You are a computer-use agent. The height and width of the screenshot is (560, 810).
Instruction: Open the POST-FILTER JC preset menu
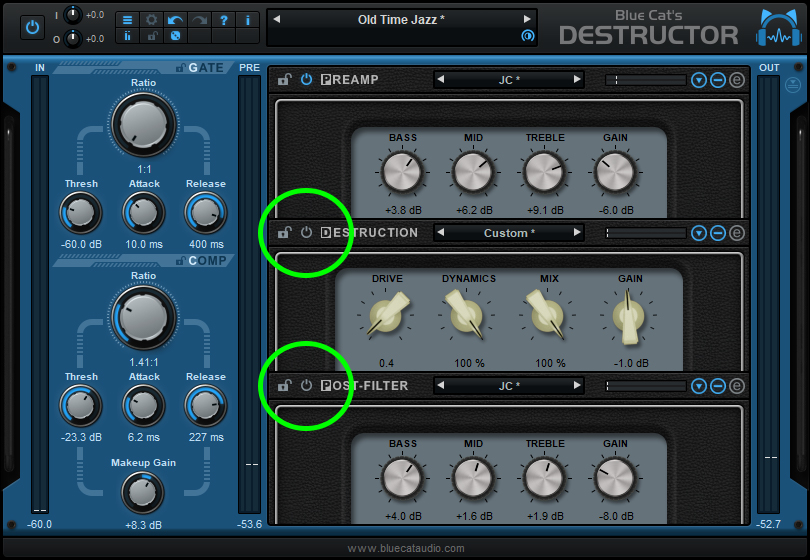tap(509, 386)
